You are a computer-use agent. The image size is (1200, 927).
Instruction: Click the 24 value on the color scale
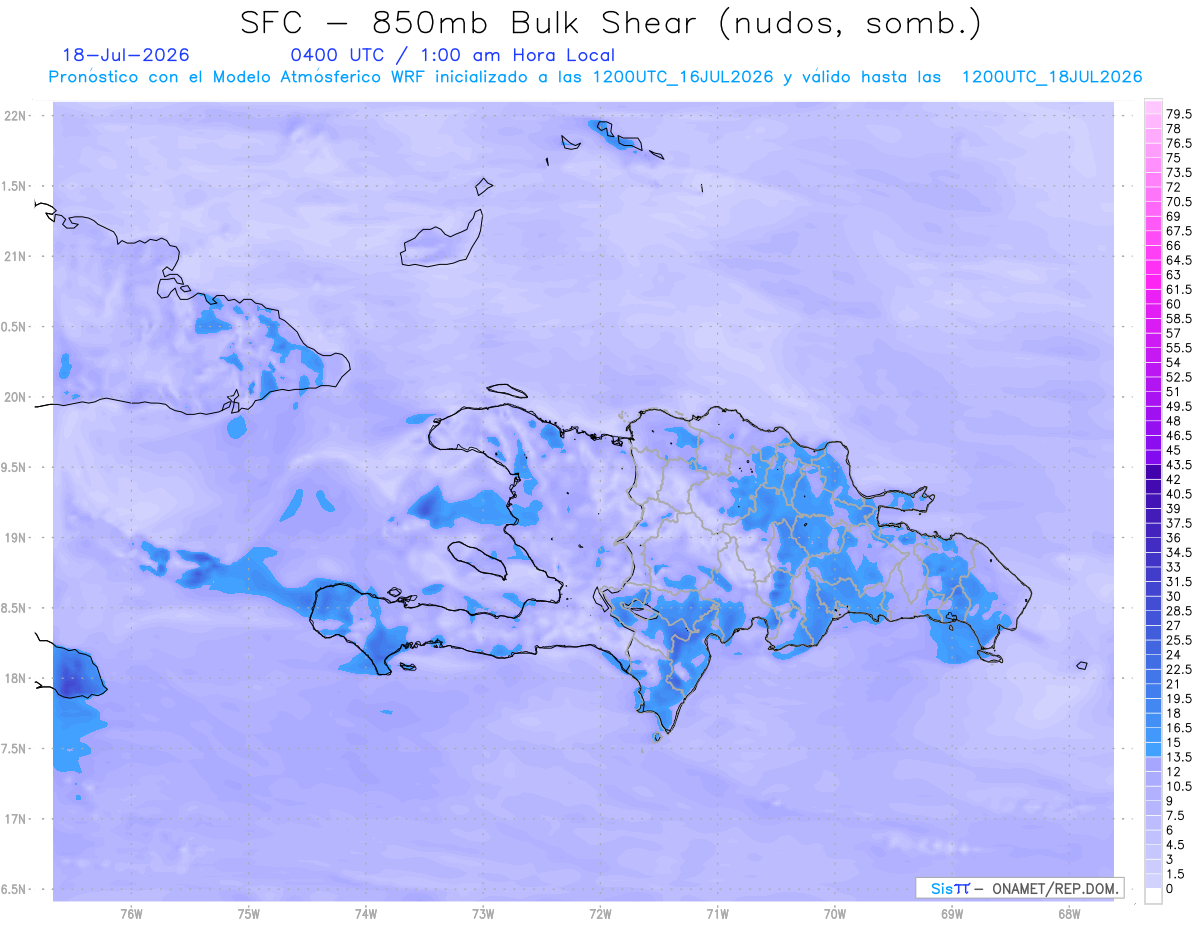click(x=1174, y=655)
